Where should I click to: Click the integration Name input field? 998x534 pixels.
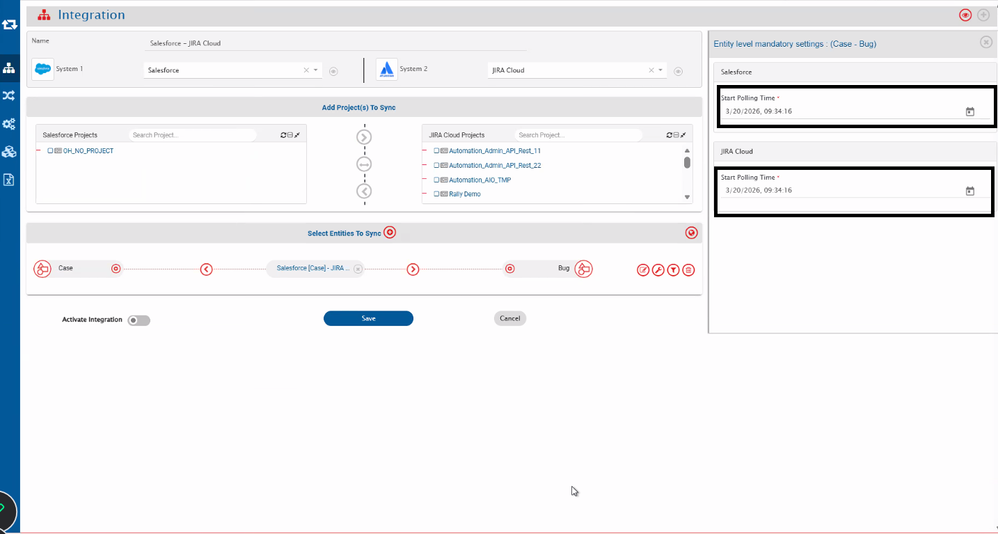click(336, 43)
